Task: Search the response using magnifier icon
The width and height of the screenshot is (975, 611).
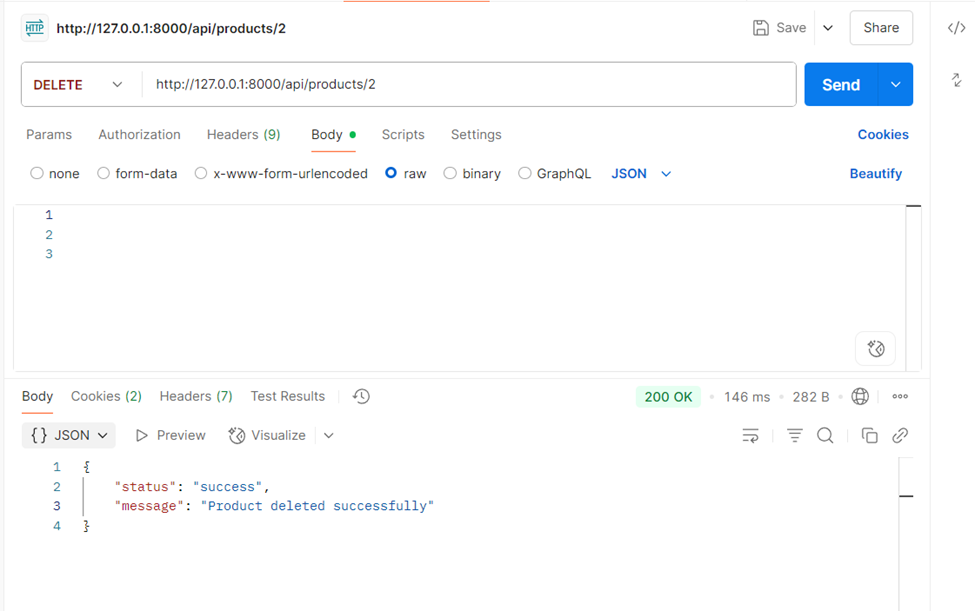Action: pos(825,435)
